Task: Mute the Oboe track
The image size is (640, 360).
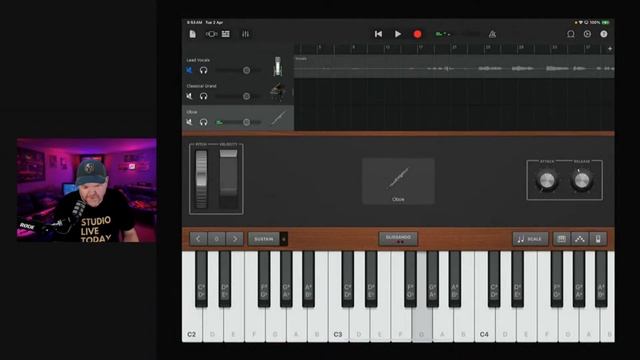Action: [189, 122]
